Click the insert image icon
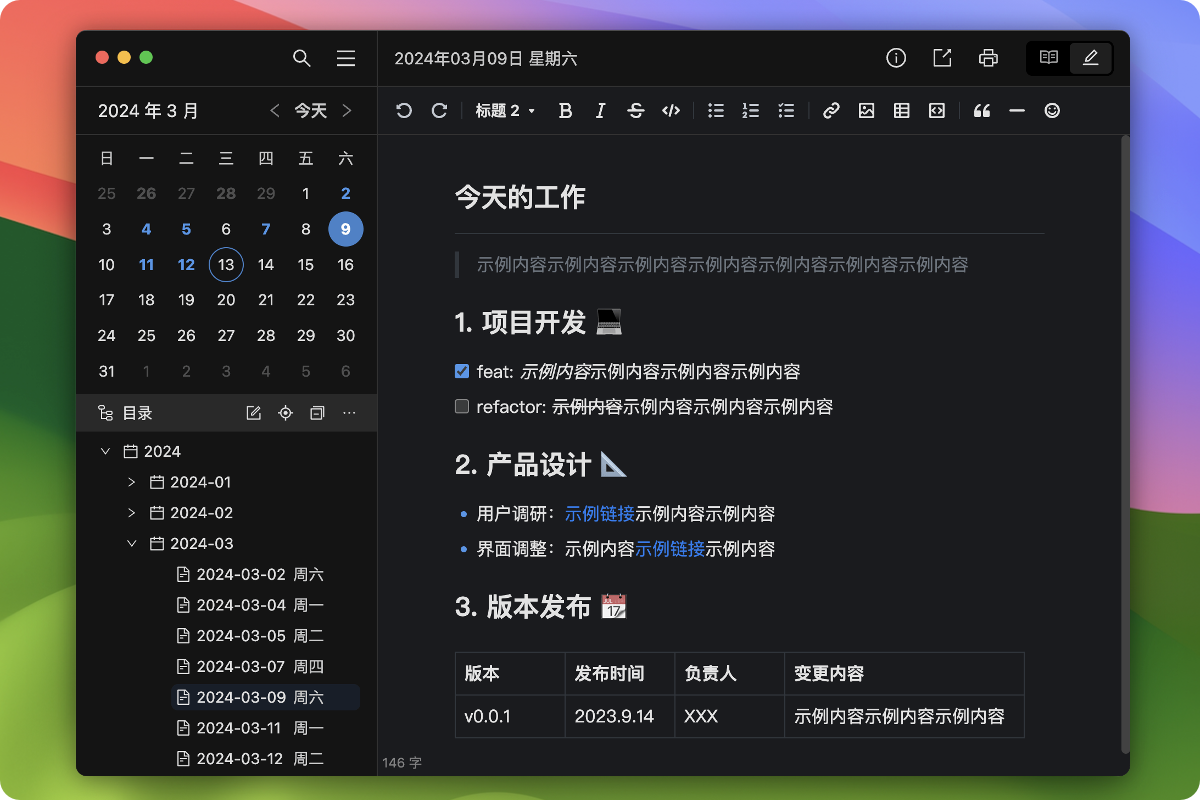The width and height of the screenshot is (1200, 800). click(866, 111)
